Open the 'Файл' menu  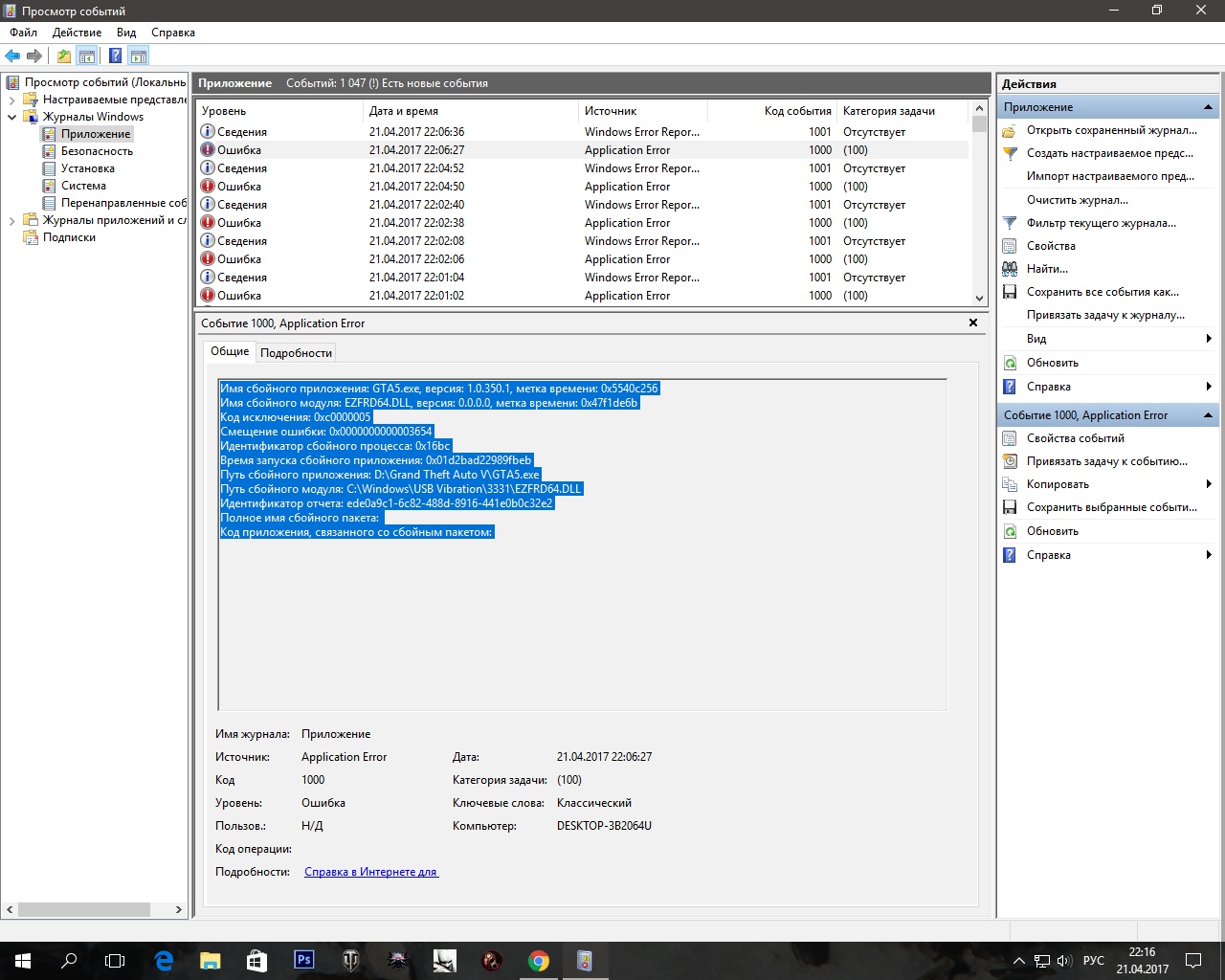pyautogui.click(x=24, y=33)
